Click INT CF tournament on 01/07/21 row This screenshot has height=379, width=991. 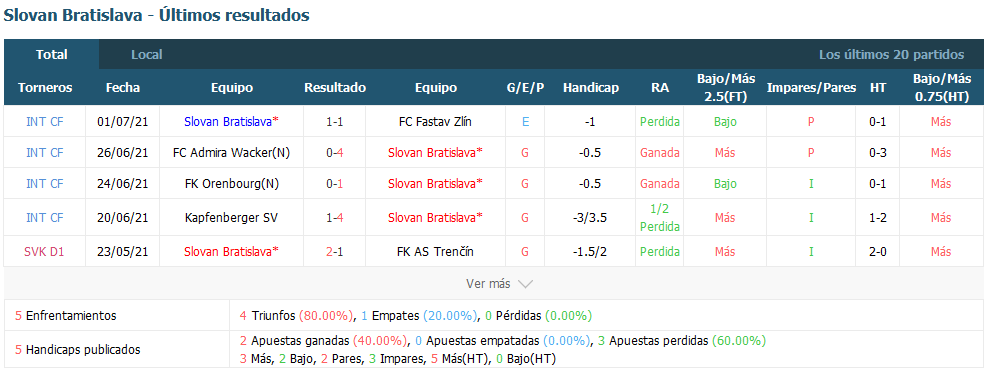click(x=44, y=122)
